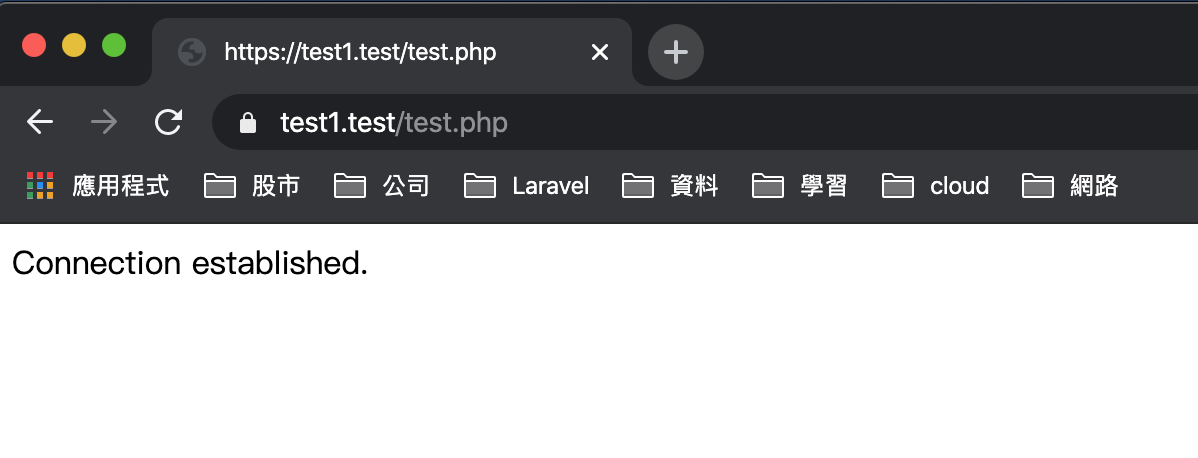Close the test1.test tab
Image resolution: width=1198 pixels, height=458 pixels.
[600, 52]
